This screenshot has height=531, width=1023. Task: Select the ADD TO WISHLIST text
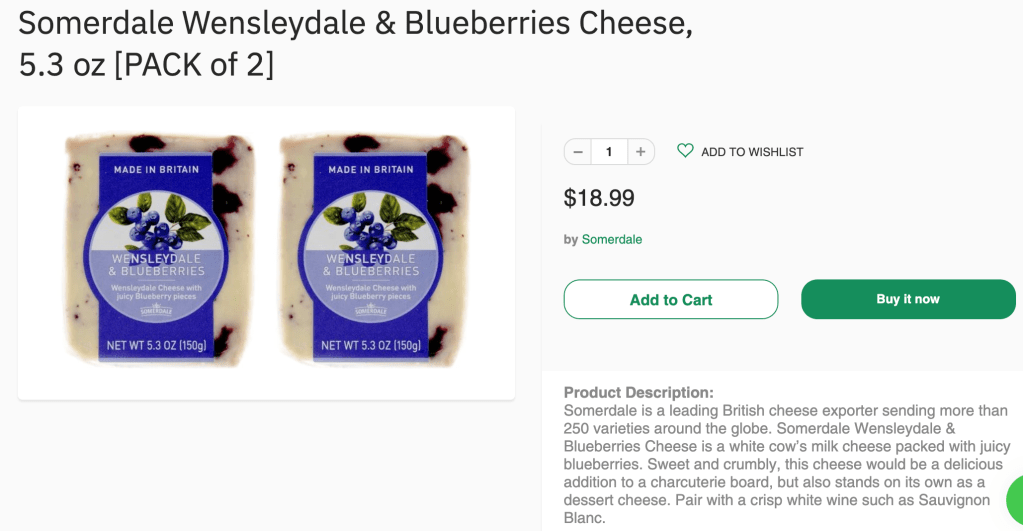point(752,152)
